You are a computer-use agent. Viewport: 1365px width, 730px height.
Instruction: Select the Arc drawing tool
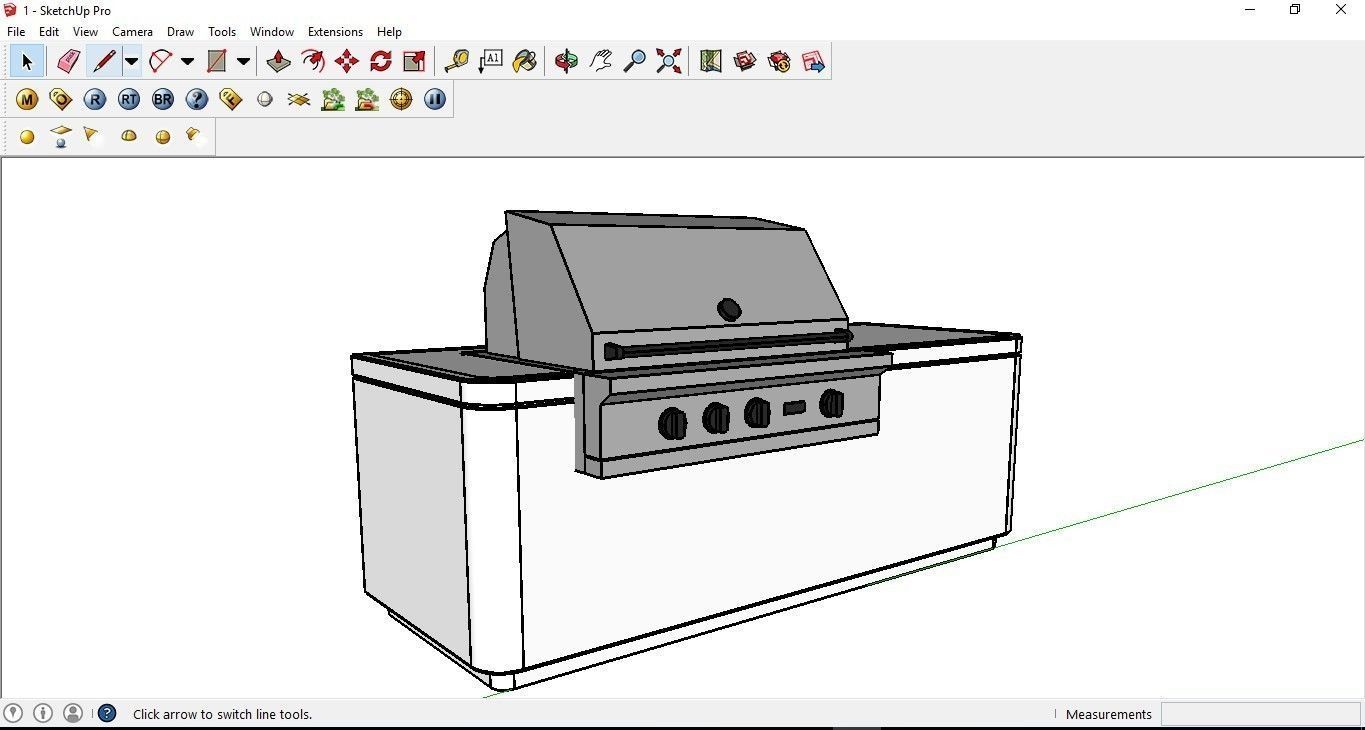click(x=160, y=62)
